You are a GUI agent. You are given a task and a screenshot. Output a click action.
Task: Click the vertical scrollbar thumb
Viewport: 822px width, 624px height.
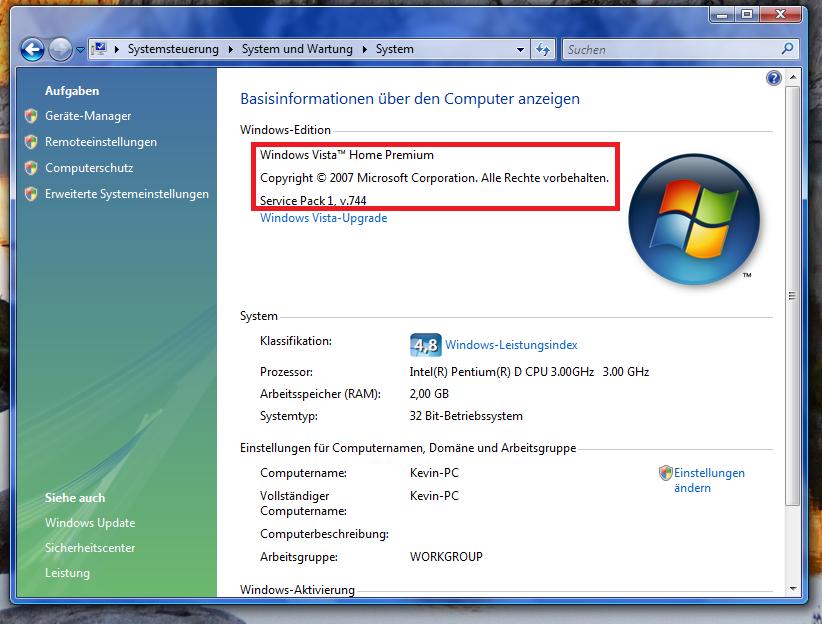(x=793, y=296)
